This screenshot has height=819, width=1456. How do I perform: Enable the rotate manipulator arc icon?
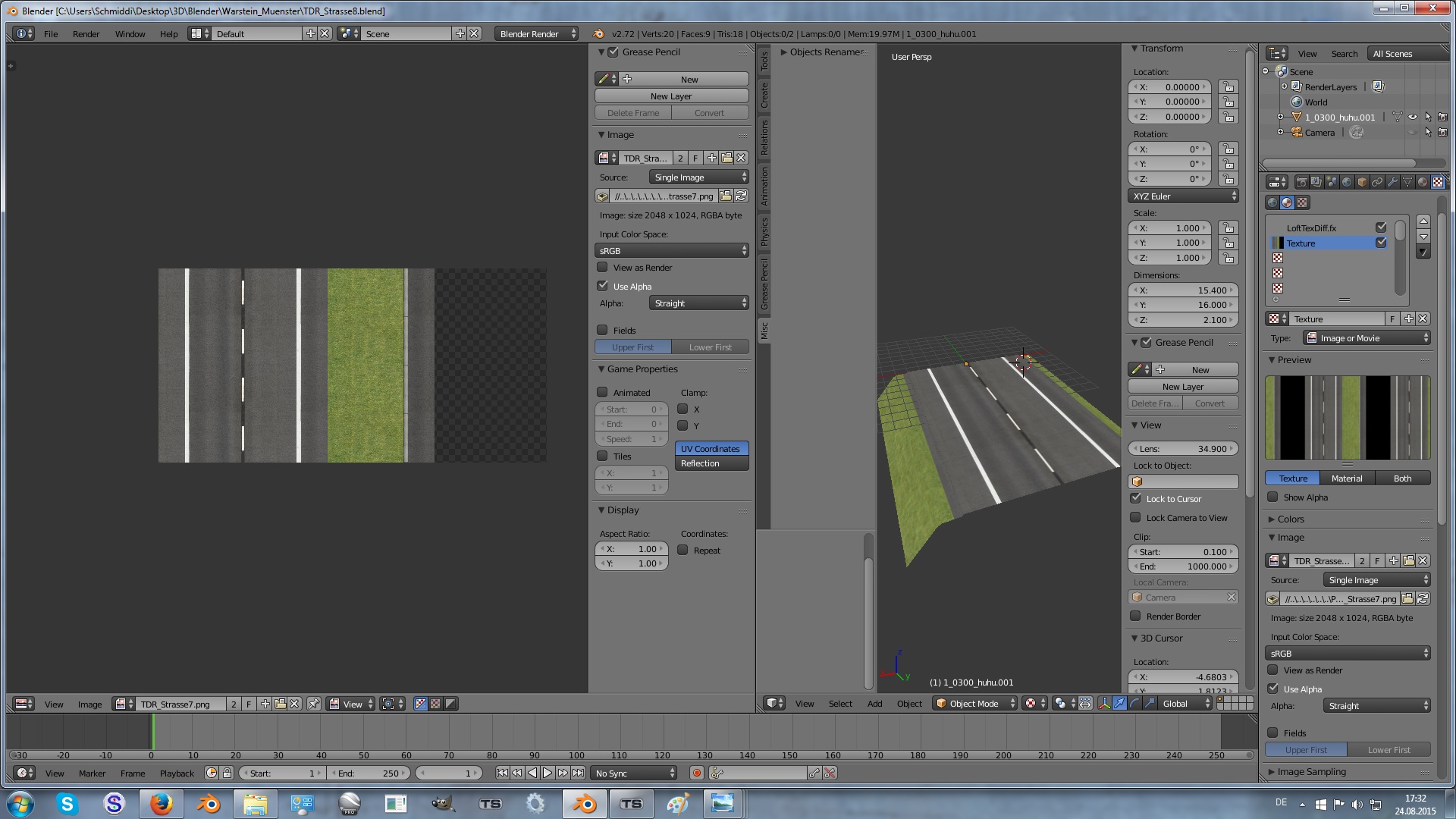coord(1134,704)
